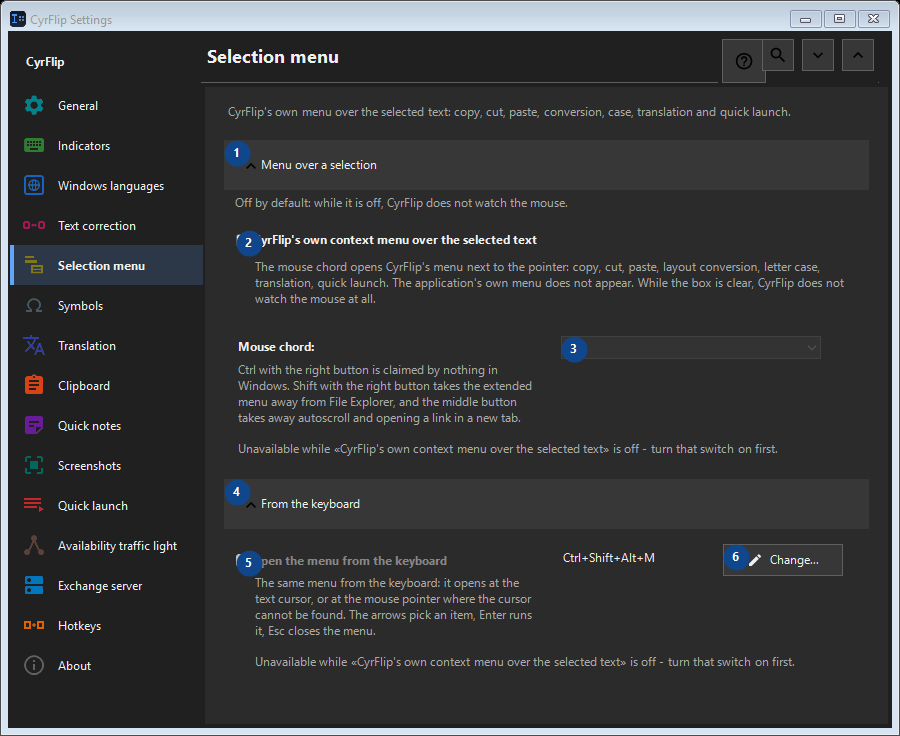900x736 pixels.
Task: Click the Symbols omega icon
Action: (x=34, y=305)
